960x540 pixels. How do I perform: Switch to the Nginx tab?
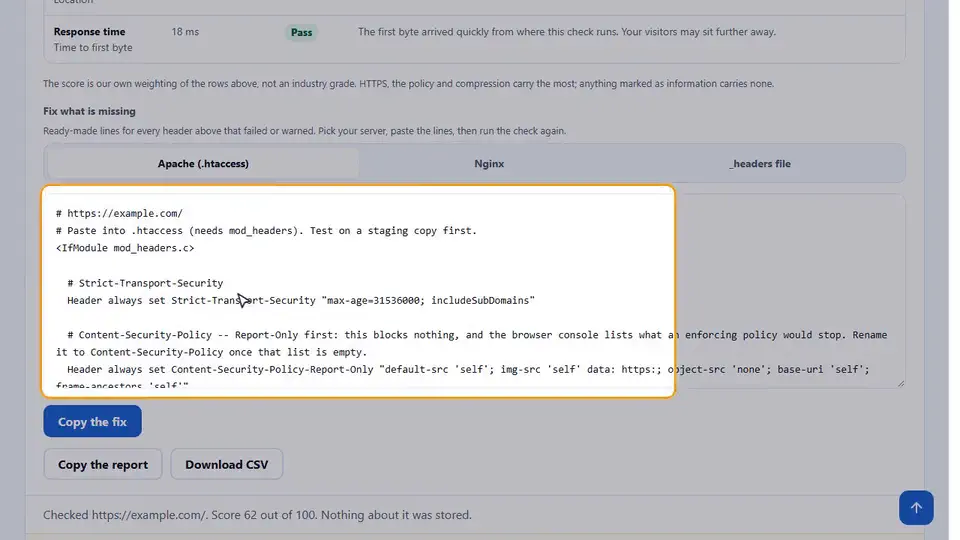click(x=489, y=163)
